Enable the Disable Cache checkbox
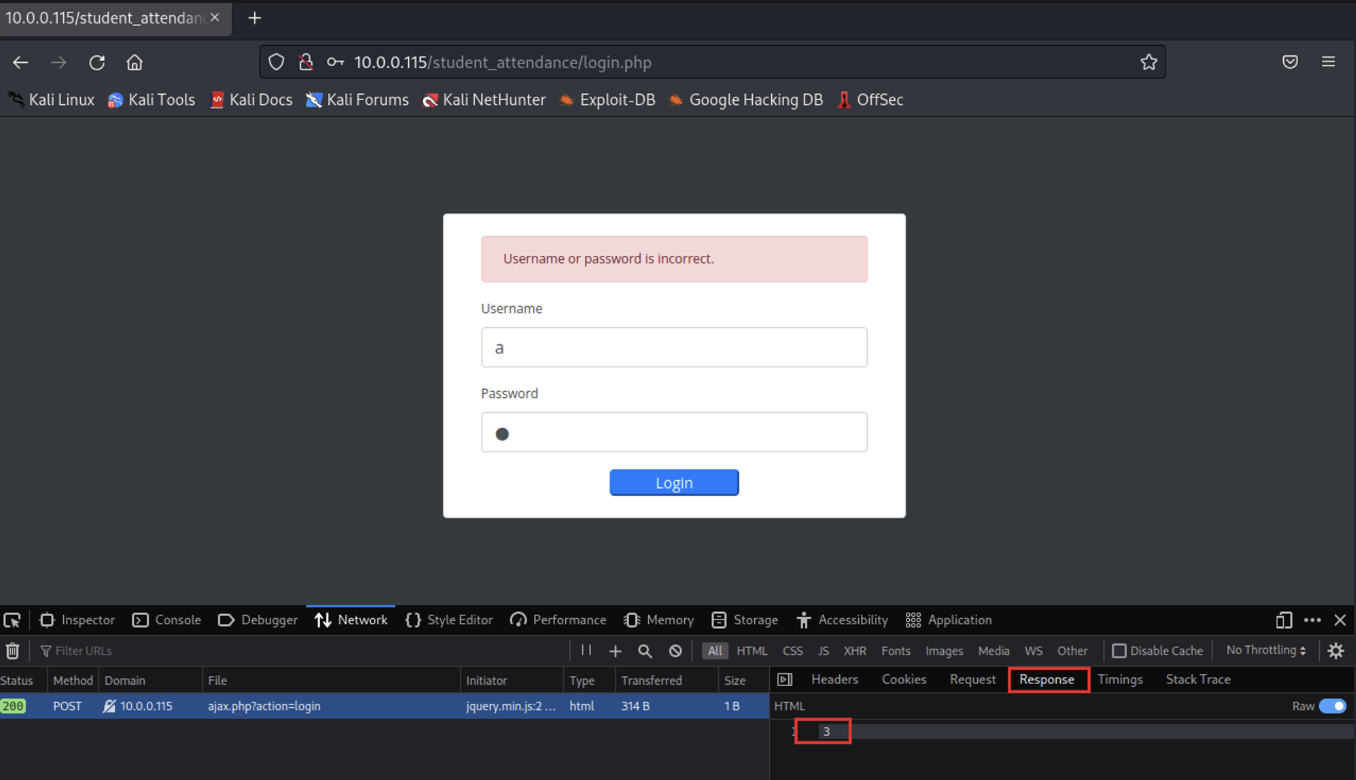This screenshot has height=780, width=1356. point(1119,651)
